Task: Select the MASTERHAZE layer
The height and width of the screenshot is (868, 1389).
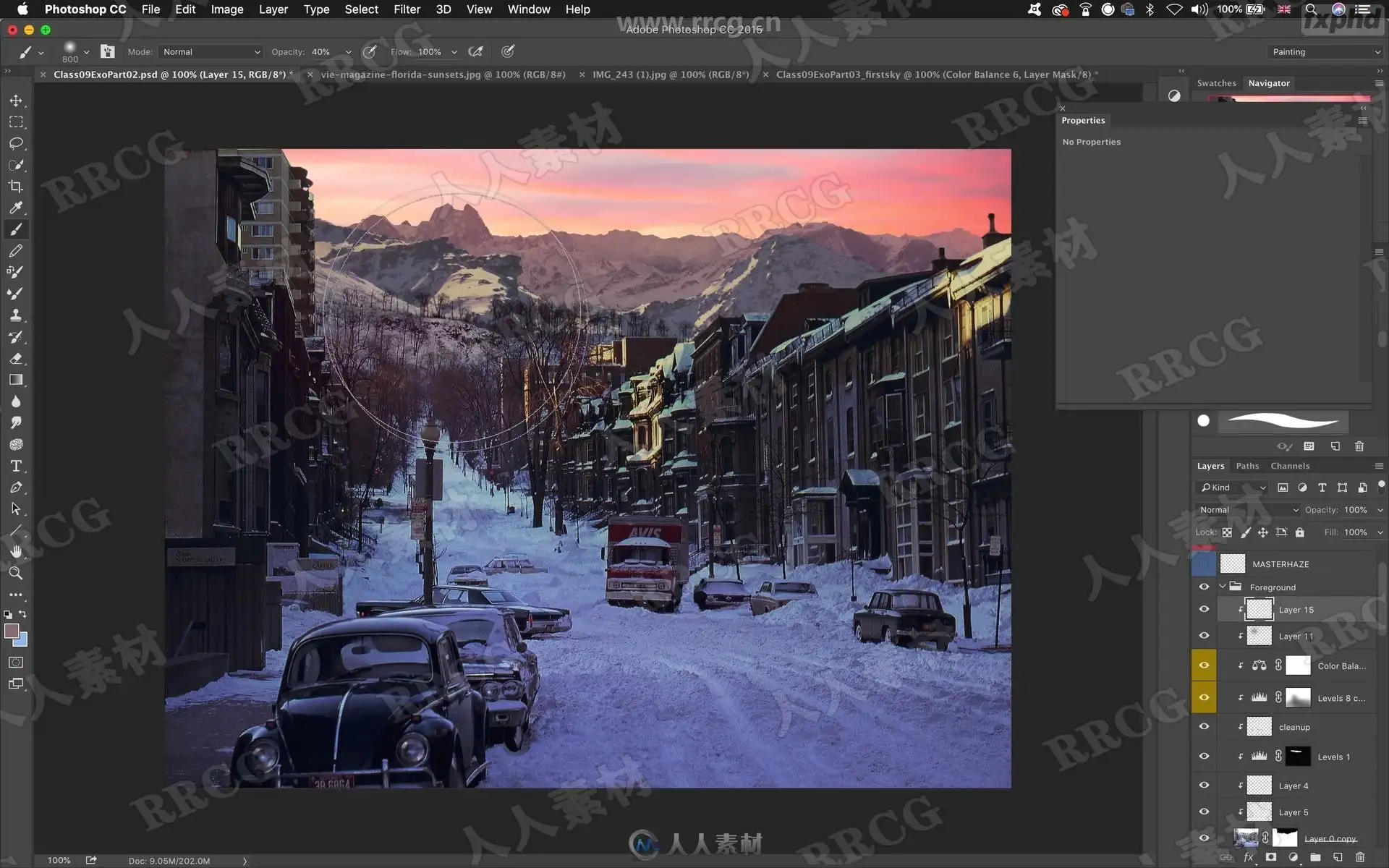Action: pos(1280,564)
